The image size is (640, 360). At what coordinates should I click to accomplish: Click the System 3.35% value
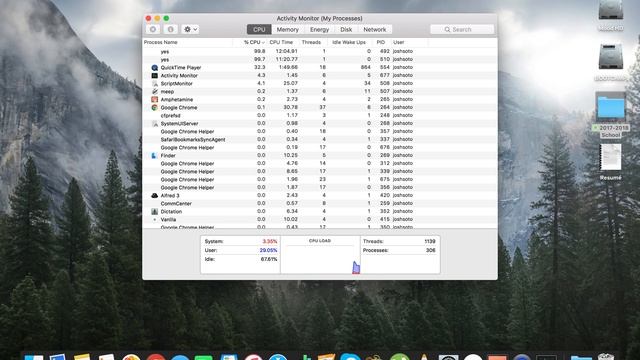270,242
